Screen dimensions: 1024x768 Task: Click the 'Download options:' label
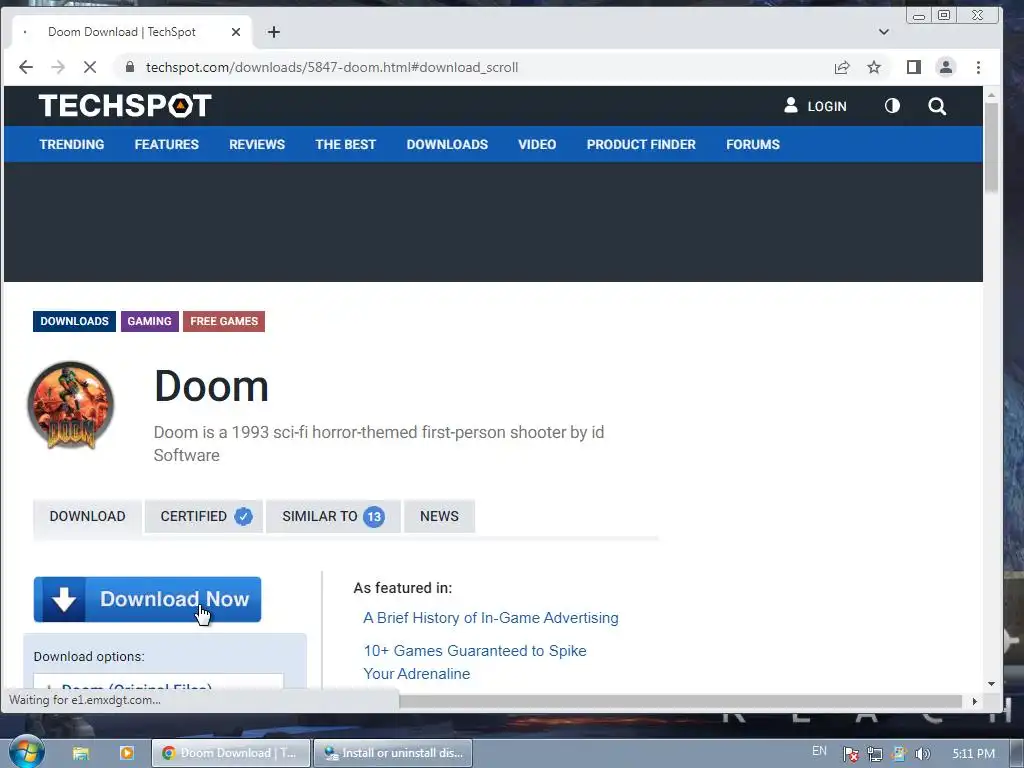(x=89, y=656)
